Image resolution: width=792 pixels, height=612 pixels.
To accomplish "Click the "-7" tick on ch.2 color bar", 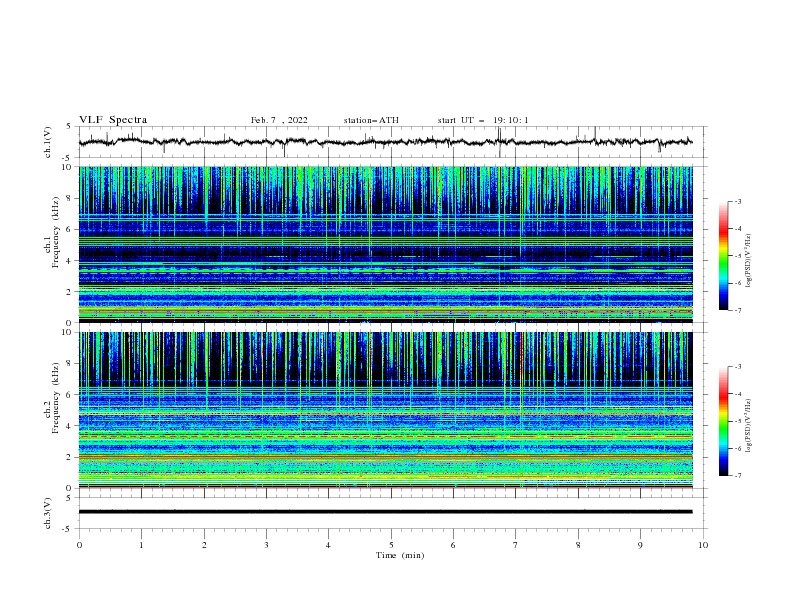I will (x=738, y=475).
